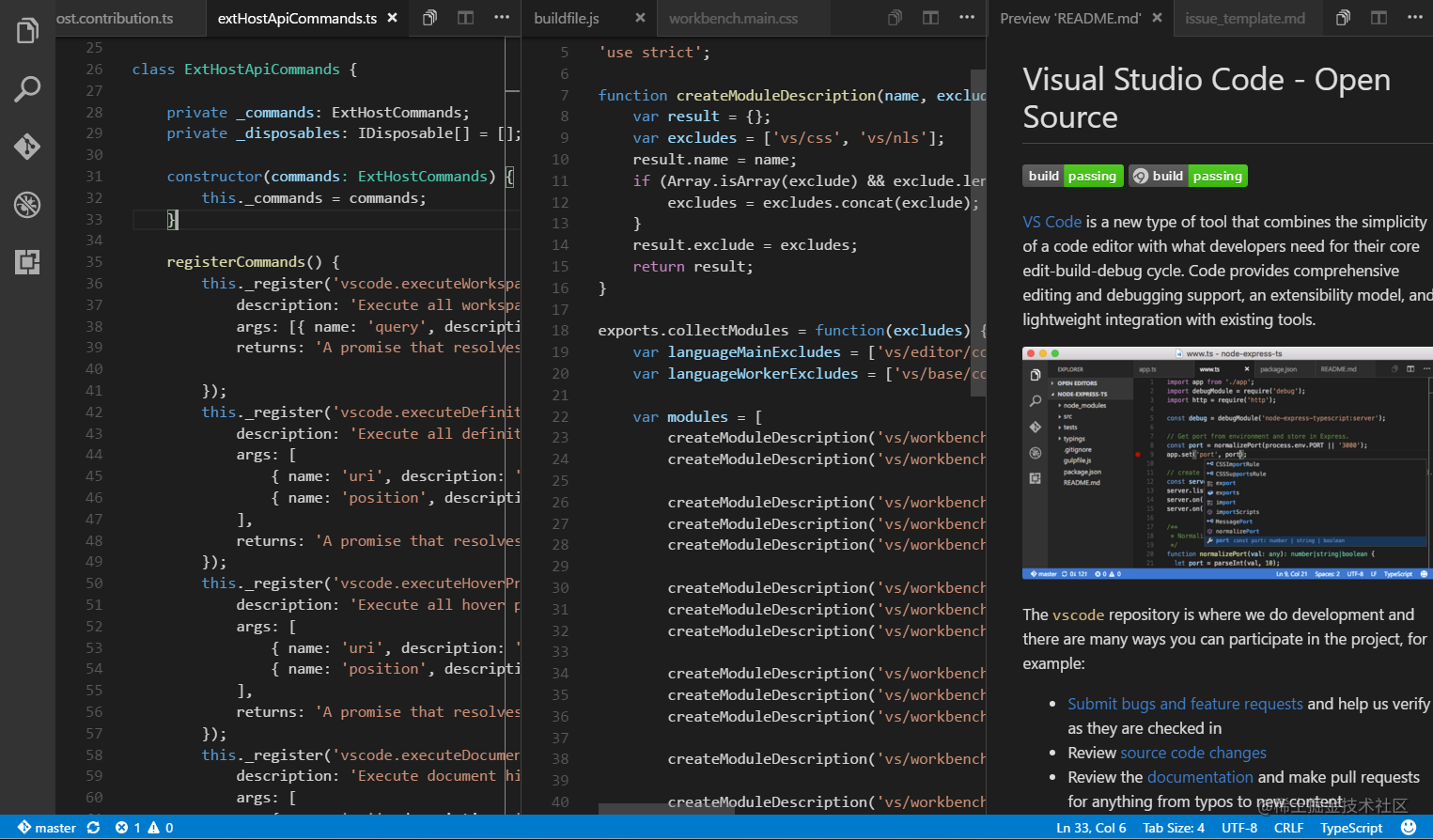Open the TypeScript language mode selector
The height and width of the screenshot is (840, 1433).
pyautogui.click(x=1350, y=828)
